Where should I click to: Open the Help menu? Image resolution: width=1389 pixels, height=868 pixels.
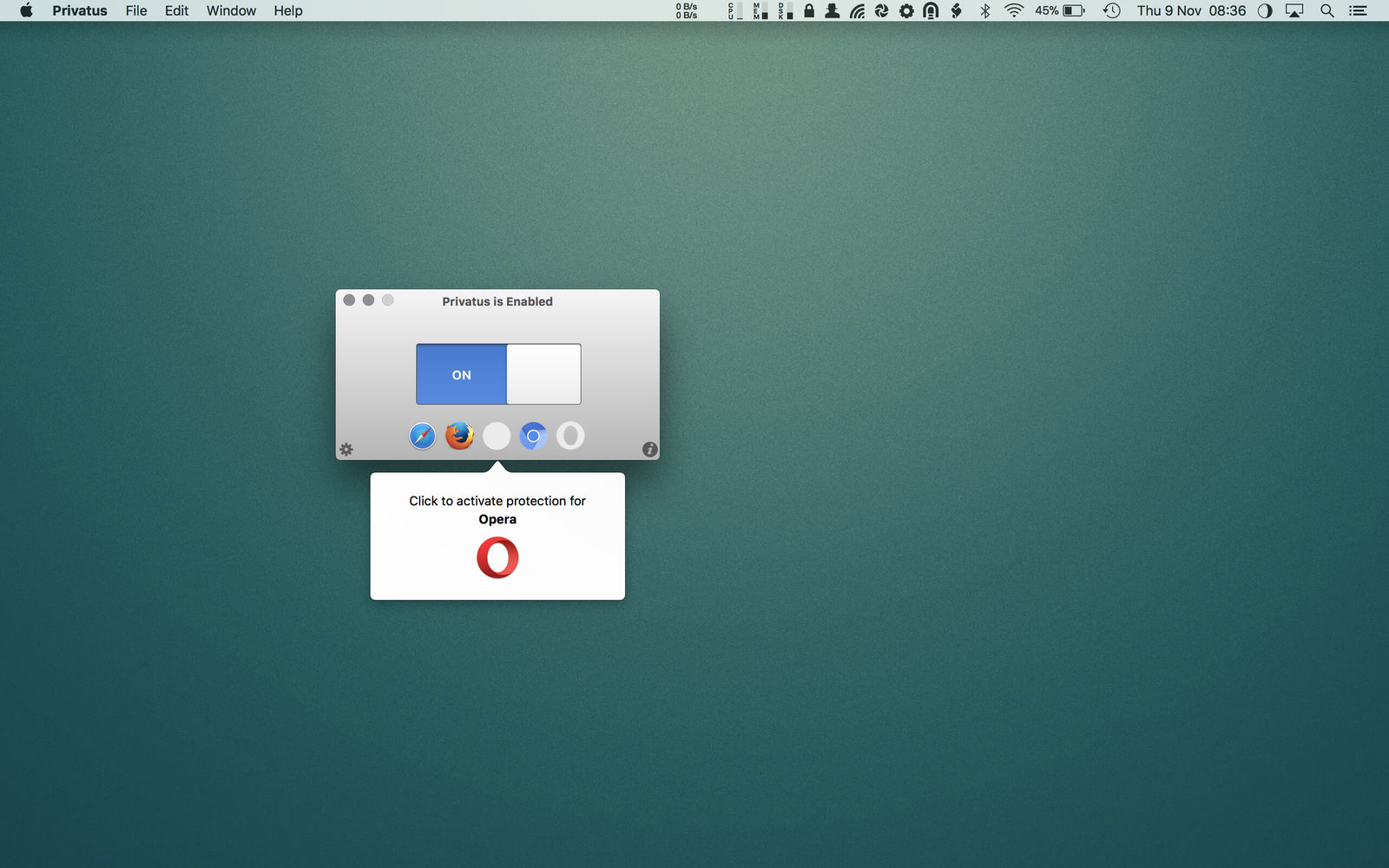tap(288, 10)
